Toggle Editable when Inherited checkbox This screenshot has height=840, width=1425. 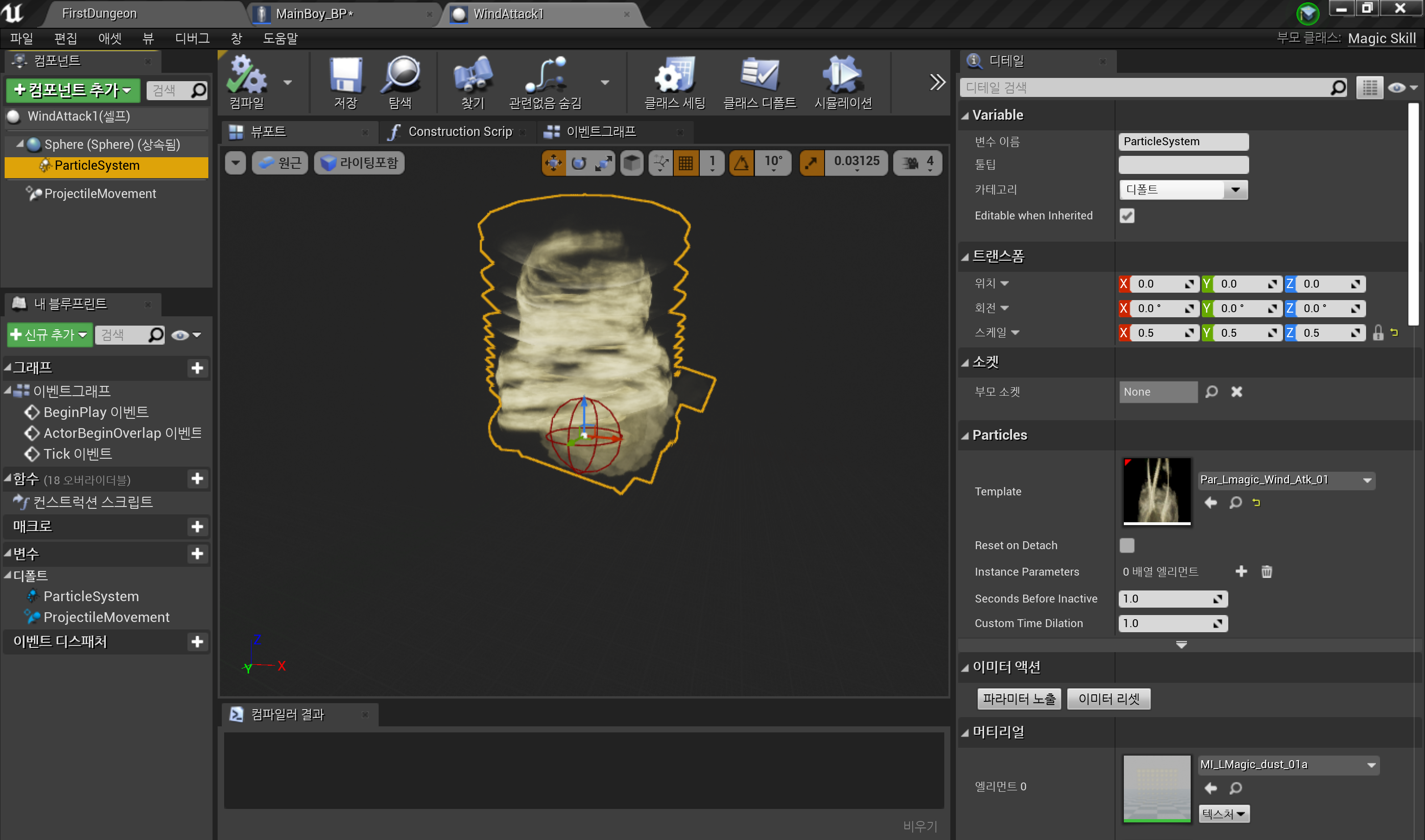1127,216
